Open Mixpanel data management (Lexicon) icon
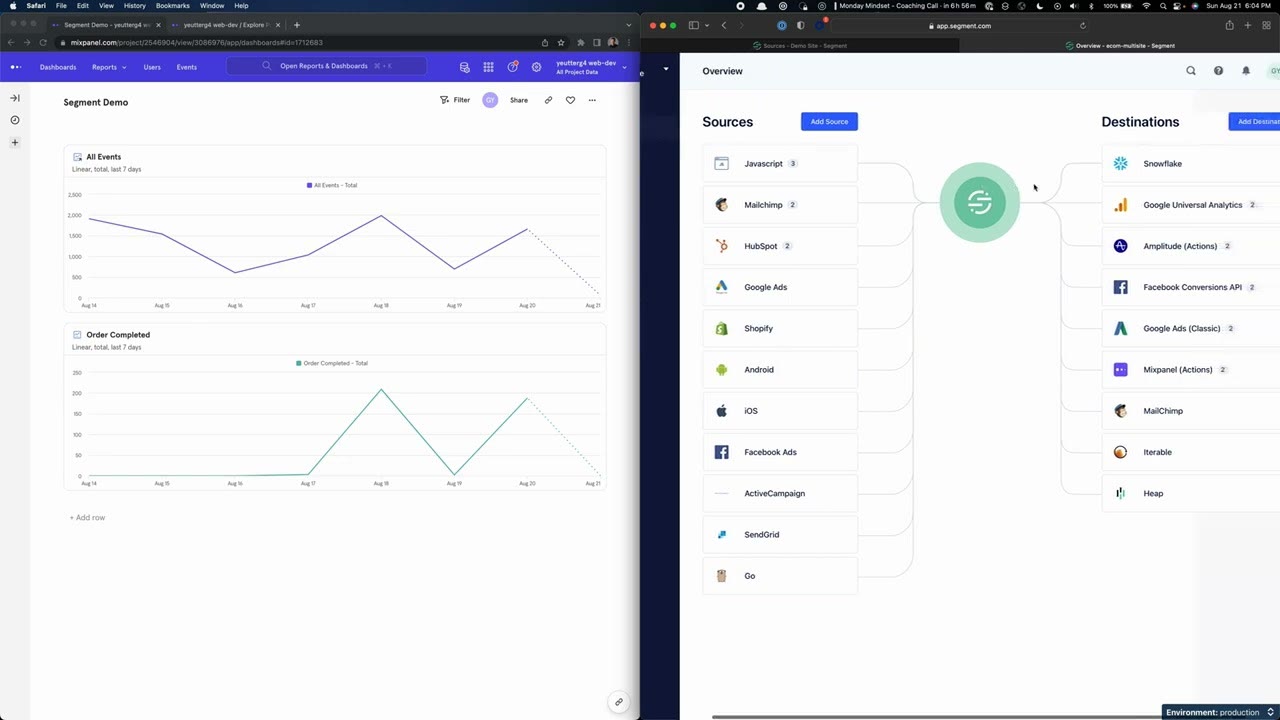 [x=464, y=67]
